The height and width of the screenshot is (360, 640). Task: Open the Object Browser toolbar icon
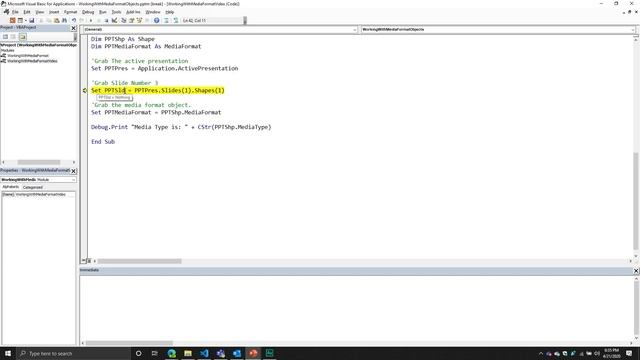pos(139,20)
